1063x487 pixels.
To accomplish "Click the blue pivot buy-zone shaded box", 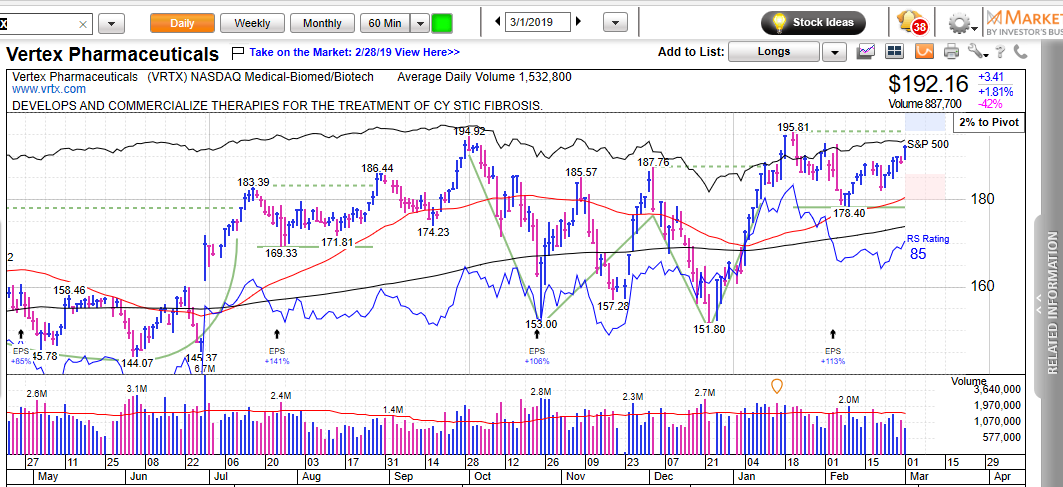I will coord(925,122).
